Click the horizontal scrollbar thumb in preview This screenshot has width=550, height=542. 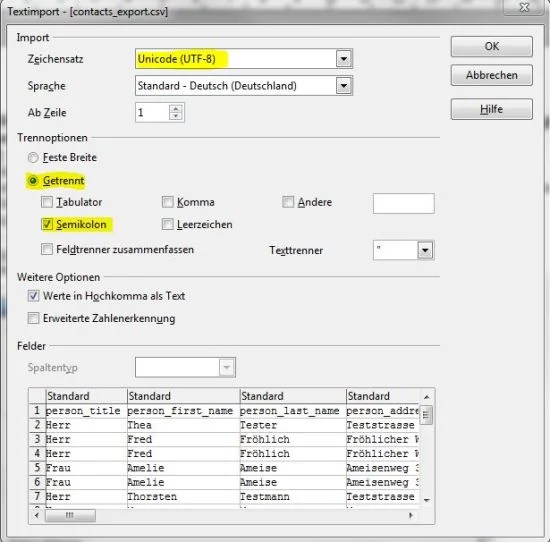coord(70,515)
